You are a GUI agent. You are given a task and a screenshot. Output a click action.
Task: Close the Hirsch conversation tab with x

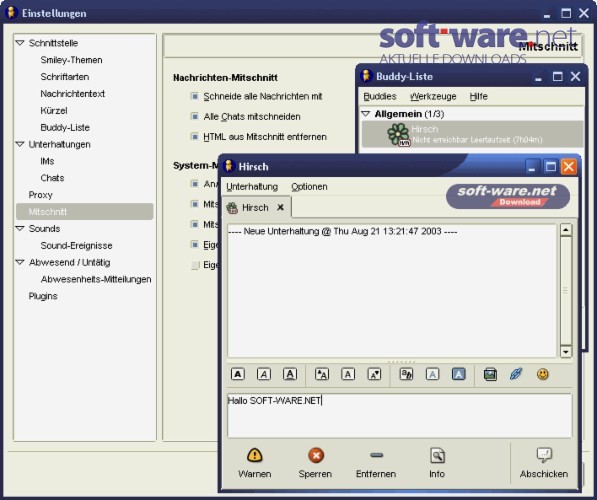pyautogui.click(x=281, y=207)
